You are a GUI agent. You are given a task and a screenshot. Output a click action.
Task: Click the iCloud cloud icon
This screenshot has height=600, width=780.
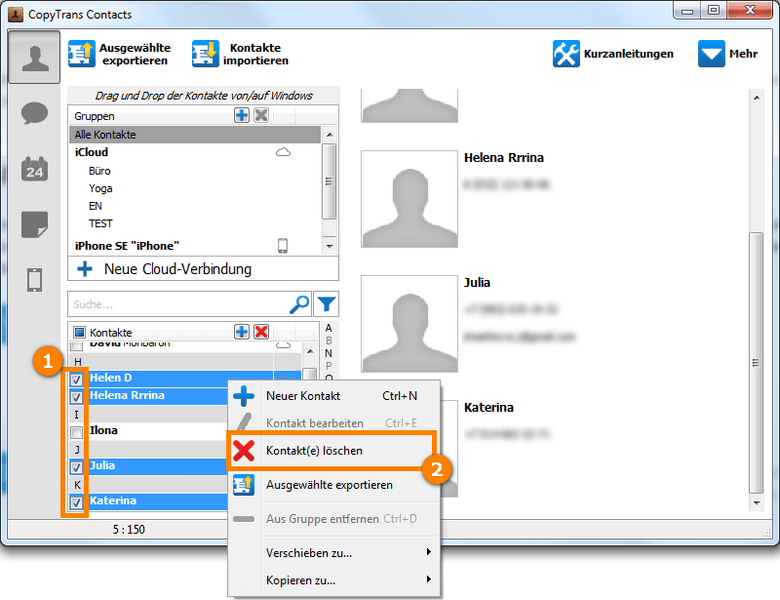tap(283, 152)
